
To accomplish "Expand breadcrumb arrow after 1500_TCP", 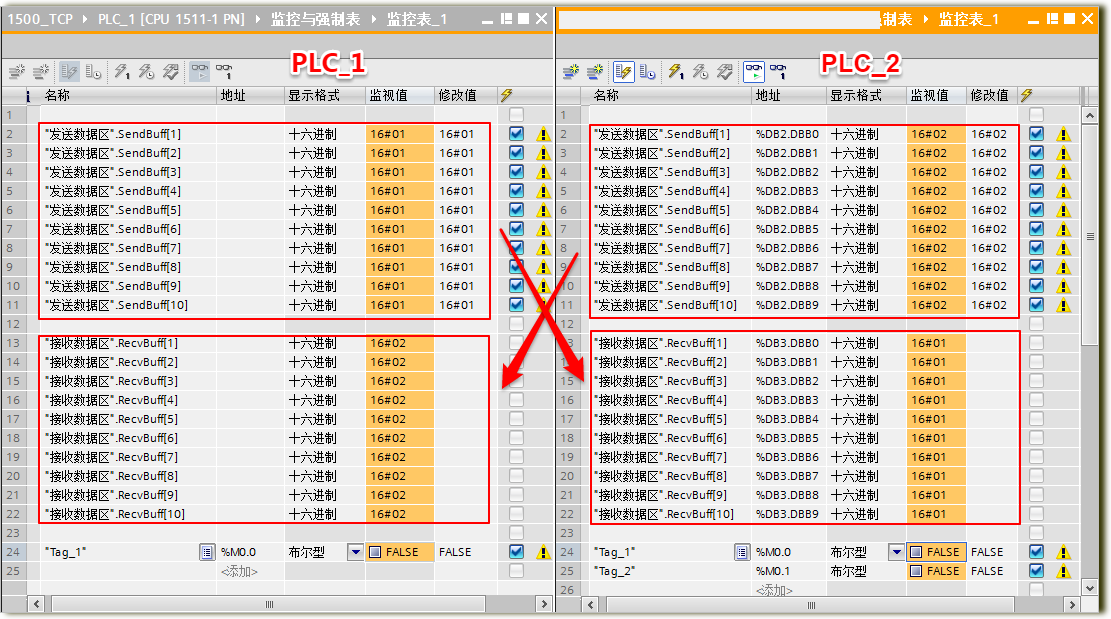I will [x=84, y=19].
